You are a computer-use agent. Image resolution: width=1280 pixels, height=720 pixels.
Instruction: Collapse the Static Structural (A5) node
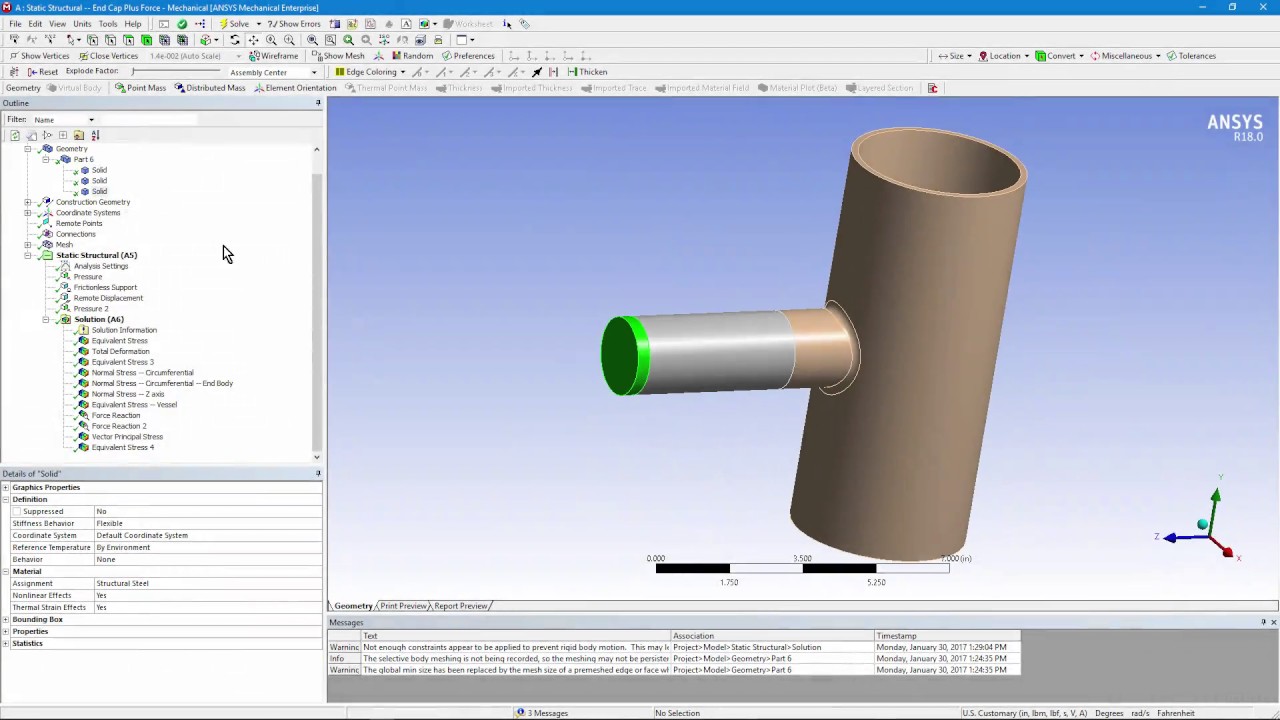point(28,256)
